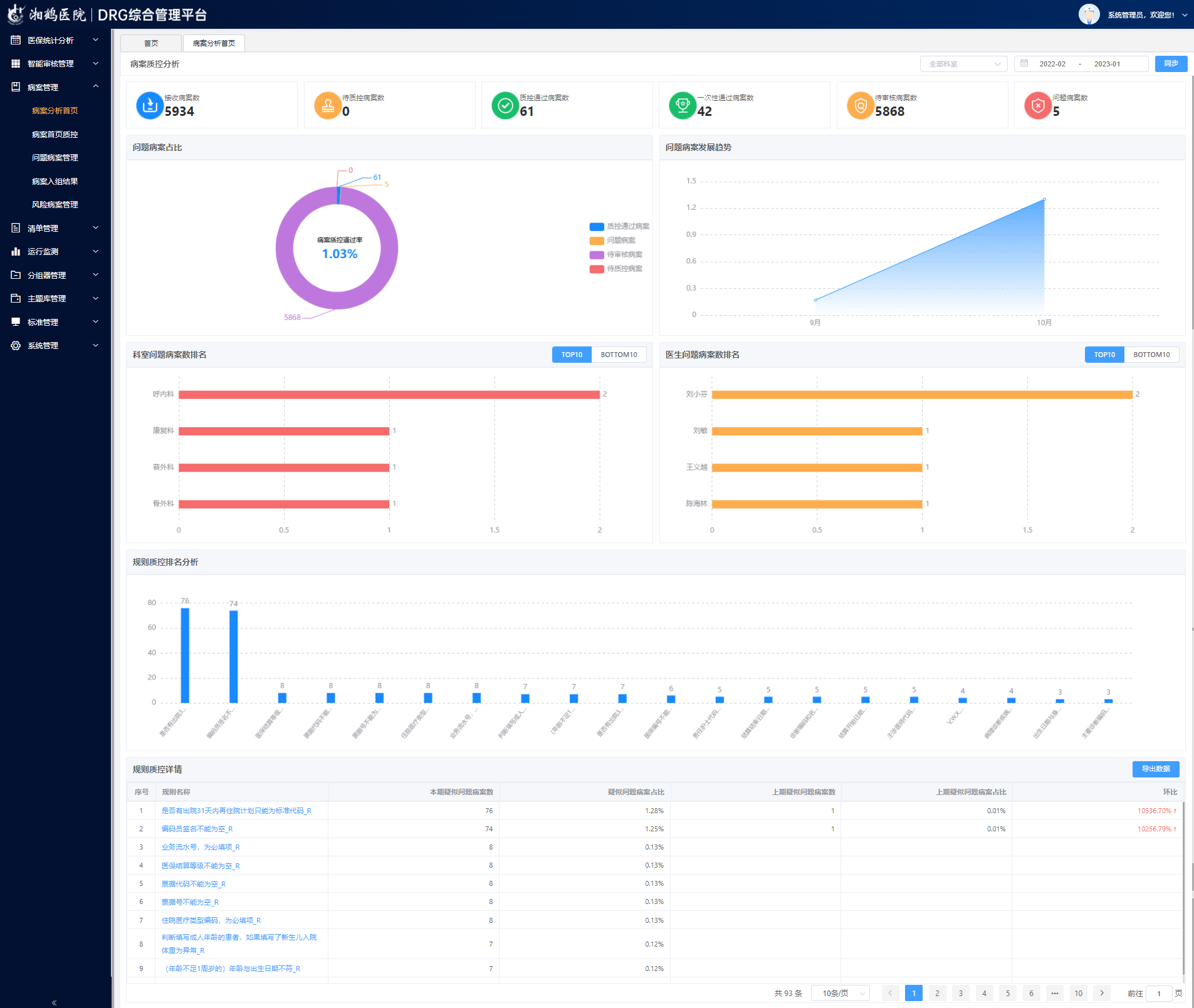Viewport: 1194px width, 1008px height.
Task: Click the 问题病案数 red shield icon
Action: (x=1037, y=105)
